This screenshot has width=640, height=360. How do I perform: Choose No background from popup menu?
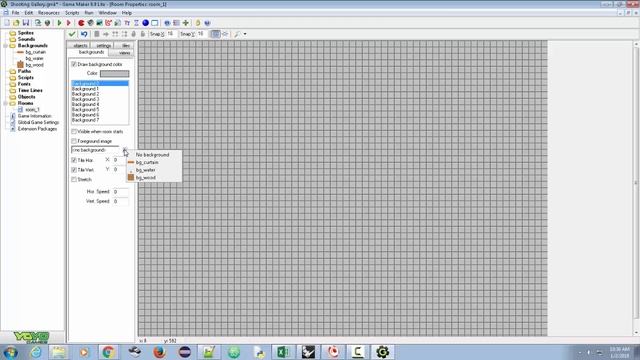coord(152,155)
